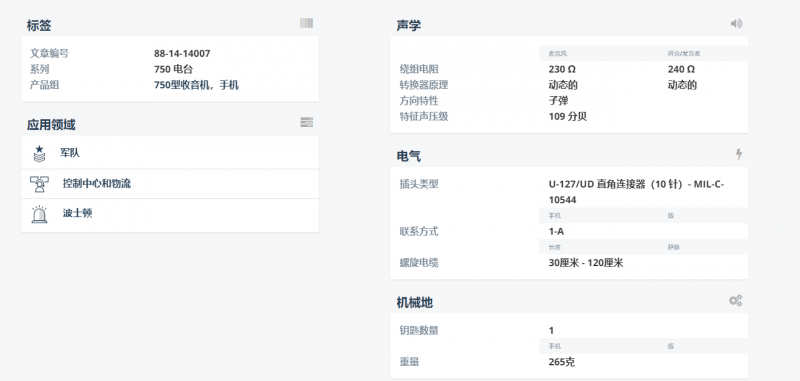
Task: Click the speaker icon beside 声学
Action: pos(736,23)
